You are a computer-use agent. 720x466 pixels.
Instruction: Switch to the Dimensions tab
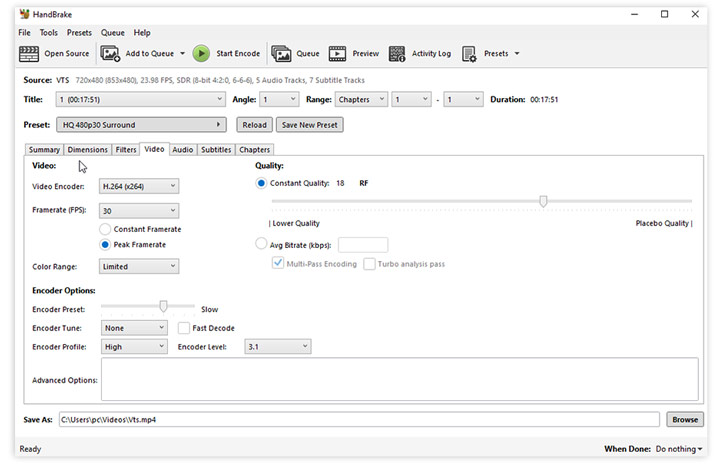[87, 150]
